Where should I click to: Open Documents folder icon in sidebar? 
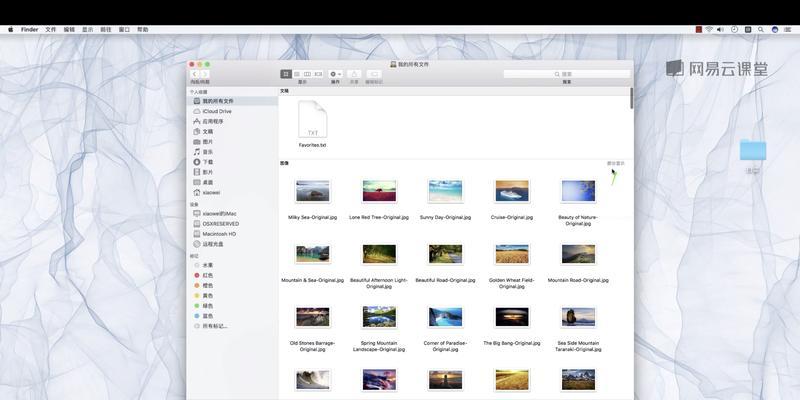197,132
